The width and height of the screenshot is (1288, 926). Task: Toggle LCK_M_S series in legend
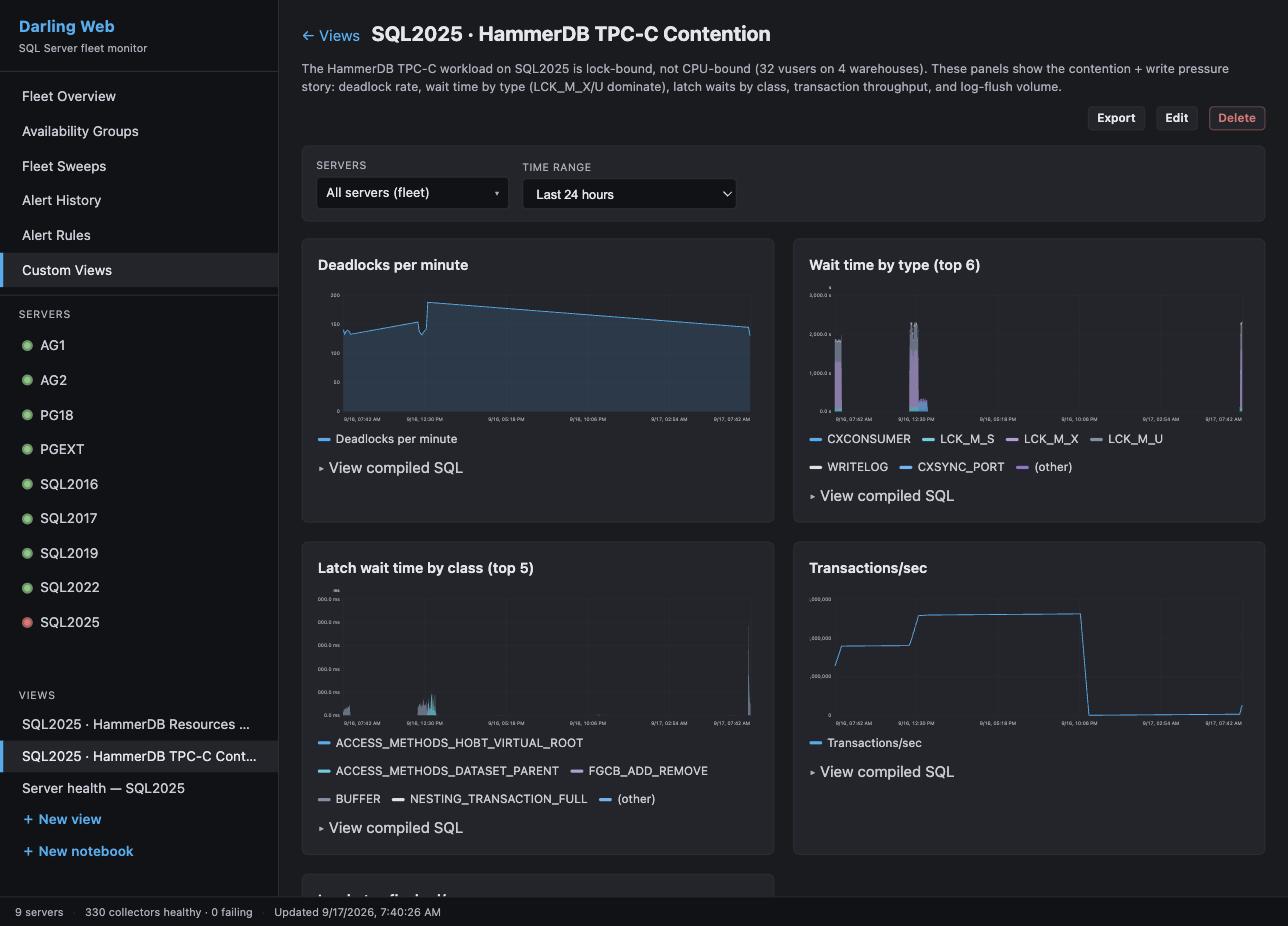[x=958, y=439]
